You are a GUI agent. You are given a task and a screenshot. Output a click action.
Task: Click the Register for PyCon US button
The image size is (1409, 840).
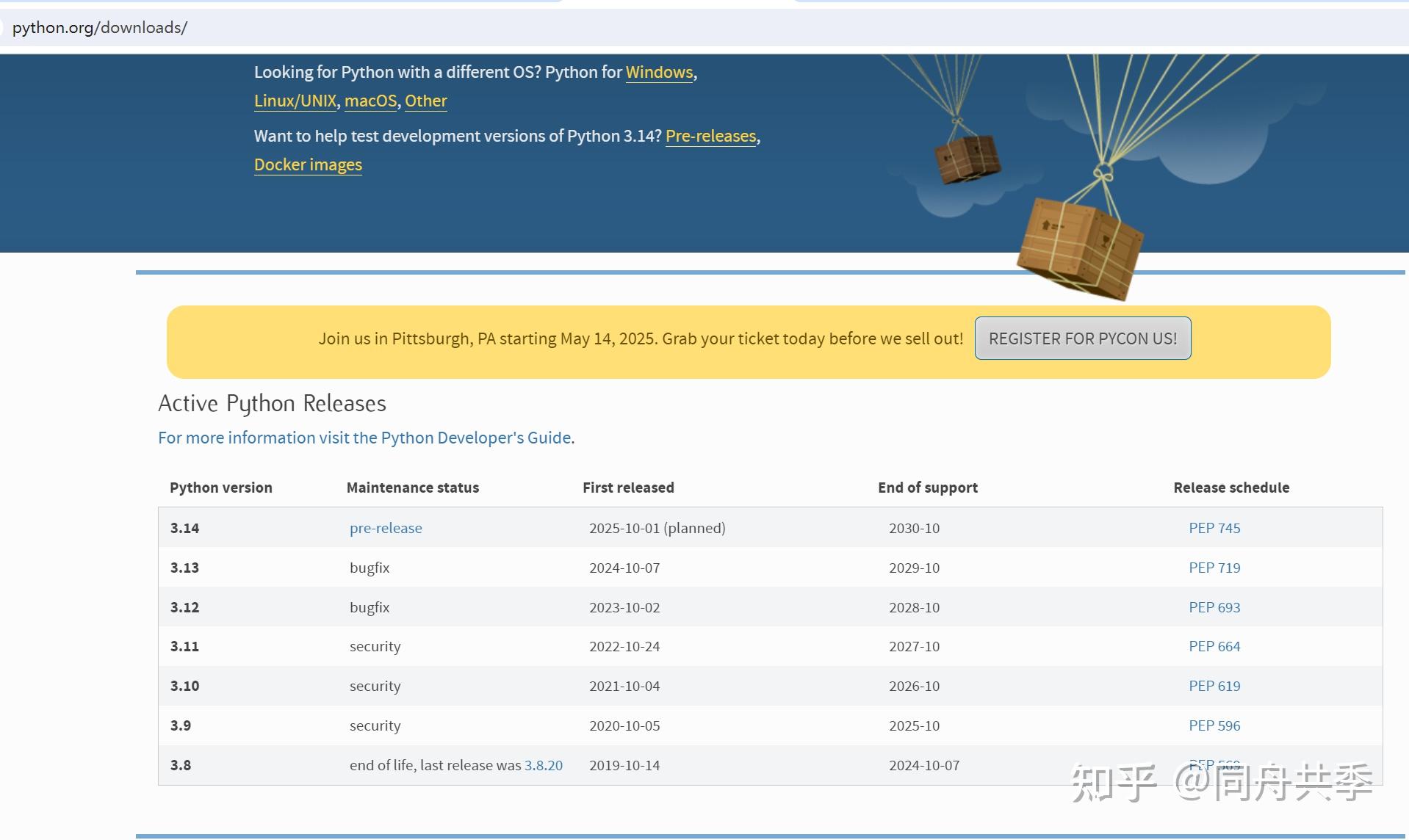(x=1082, y=338)
